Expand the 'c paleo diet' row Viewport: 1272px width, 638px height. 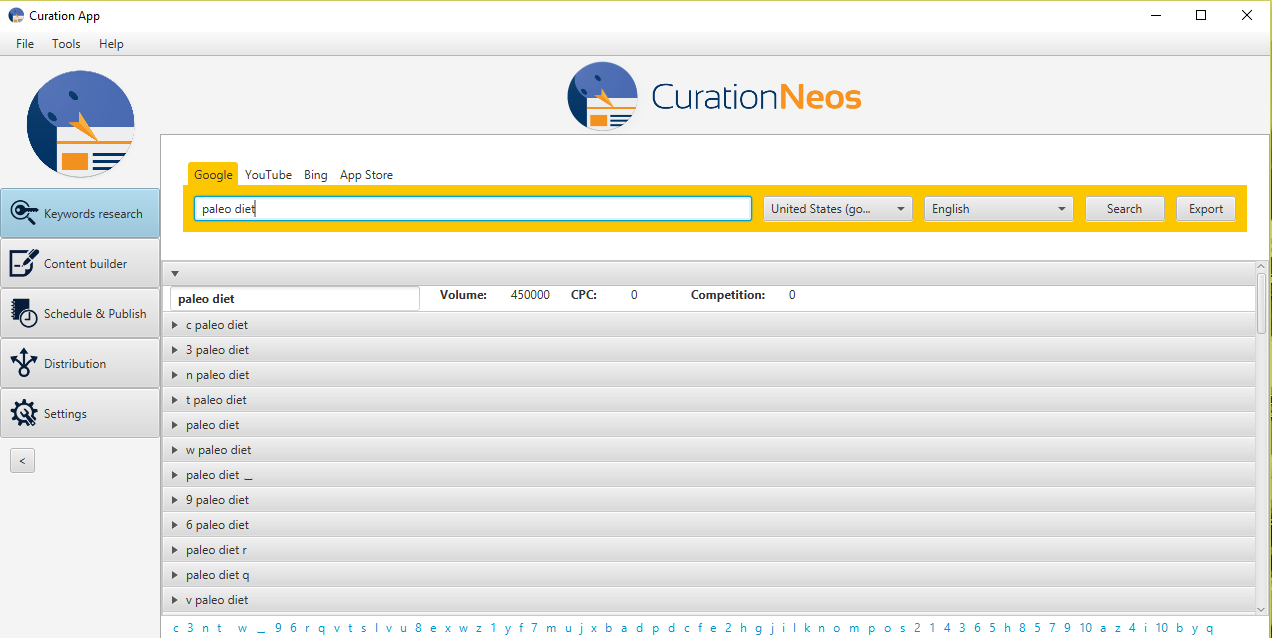tap(708, 325)
